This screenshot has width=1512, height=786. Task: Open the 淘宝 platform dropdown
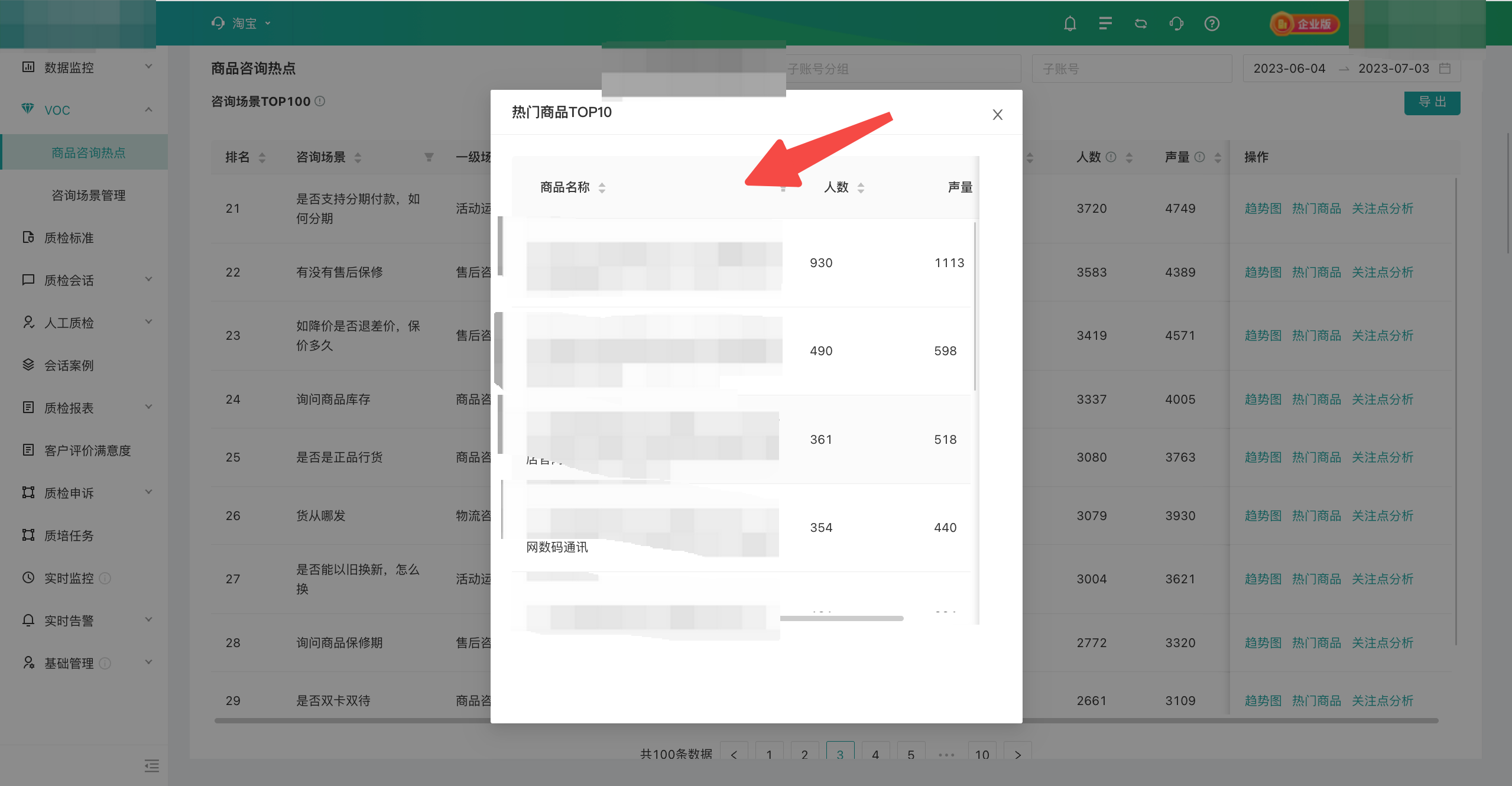(241, 24)
